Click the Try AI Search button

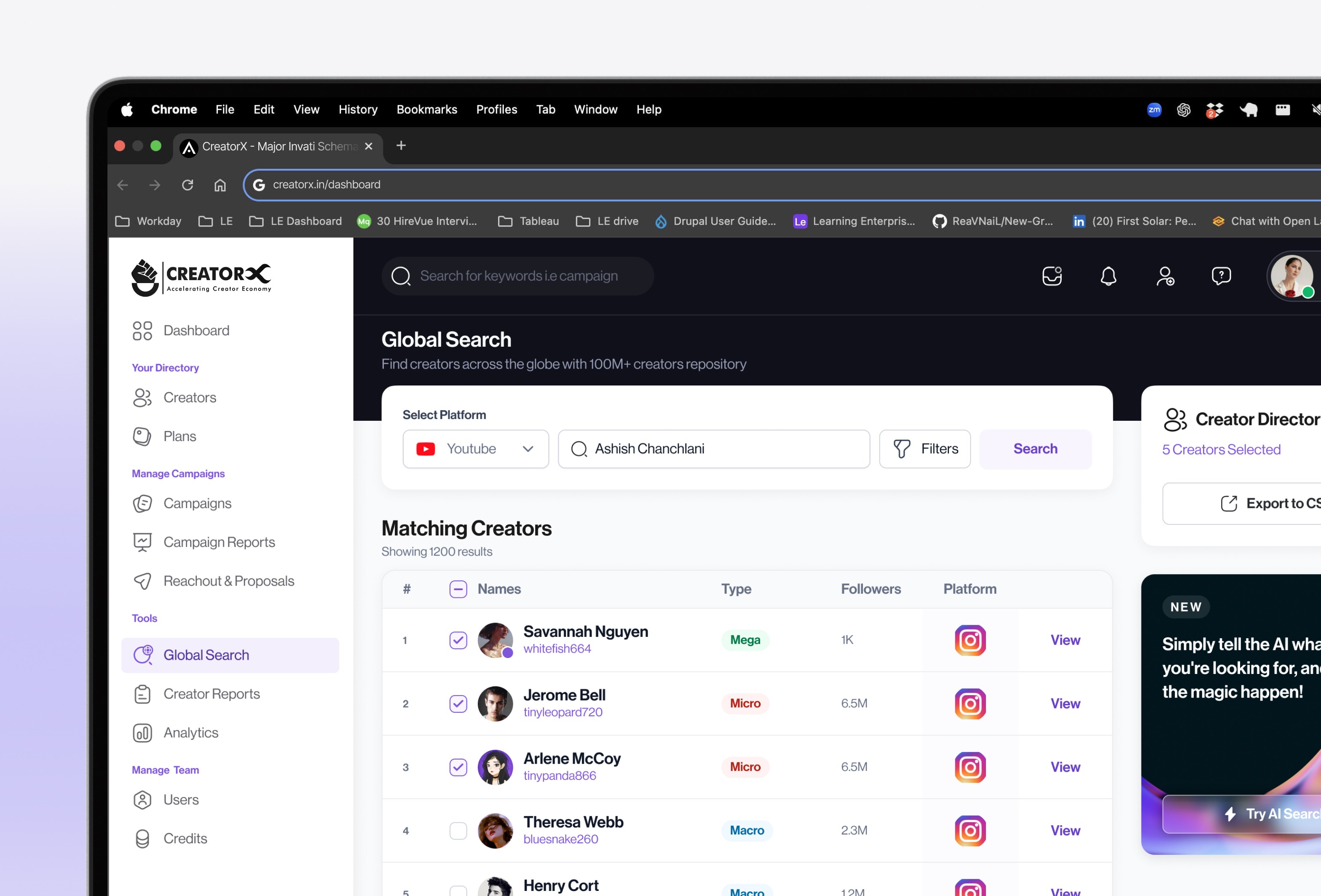pos(1241,814)
